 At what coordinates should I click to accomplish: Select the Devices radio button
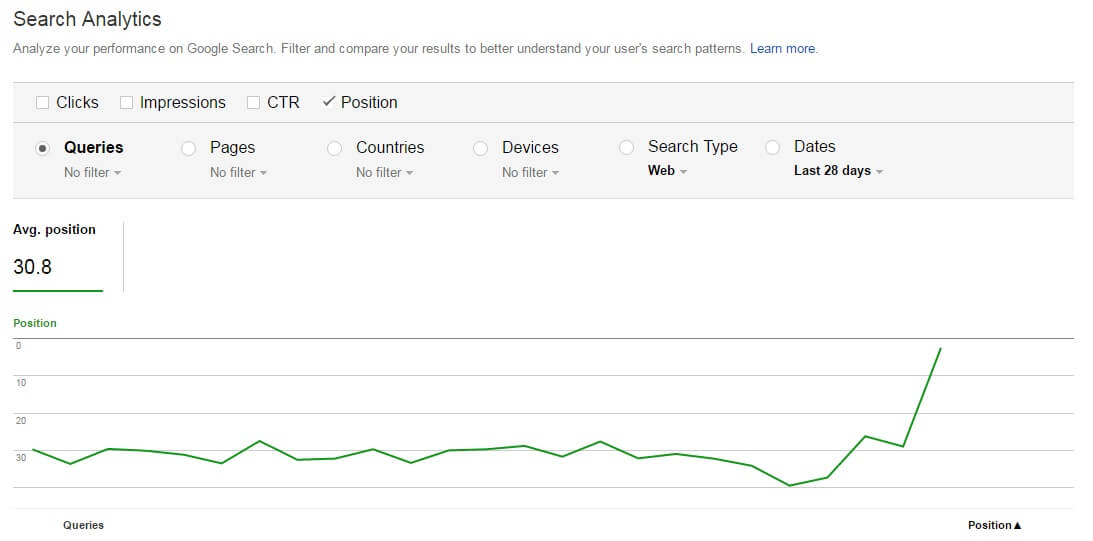480,148
